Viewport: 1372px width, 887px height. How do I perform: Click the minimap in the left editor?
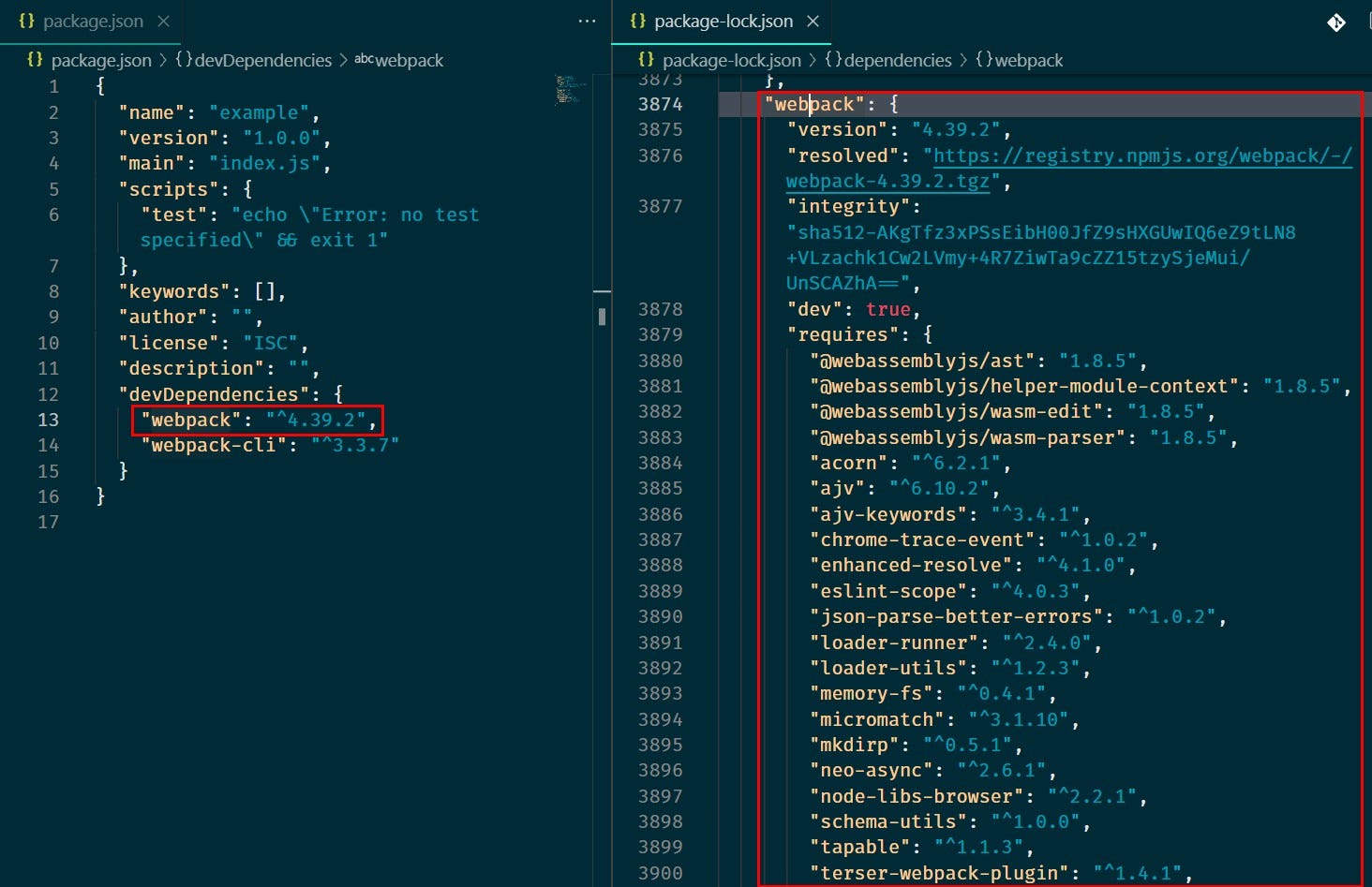point(570,90)
